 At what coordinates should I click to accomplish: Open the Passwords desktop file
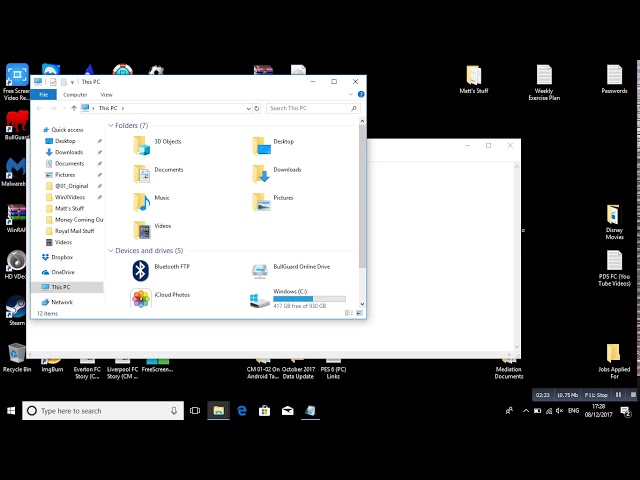point(614,80)
